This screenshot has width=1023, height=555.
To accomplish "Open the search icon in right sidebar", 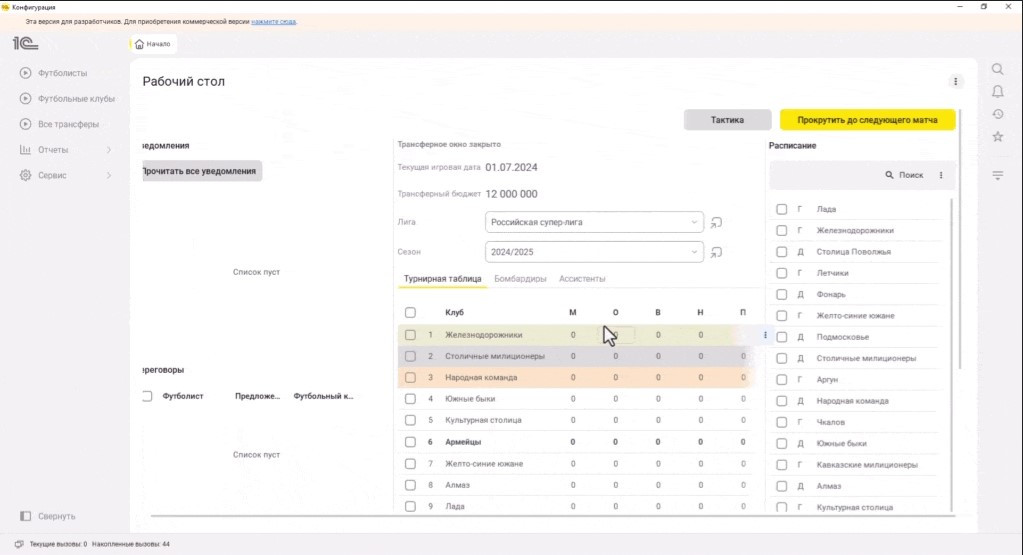I will [997, 69].
